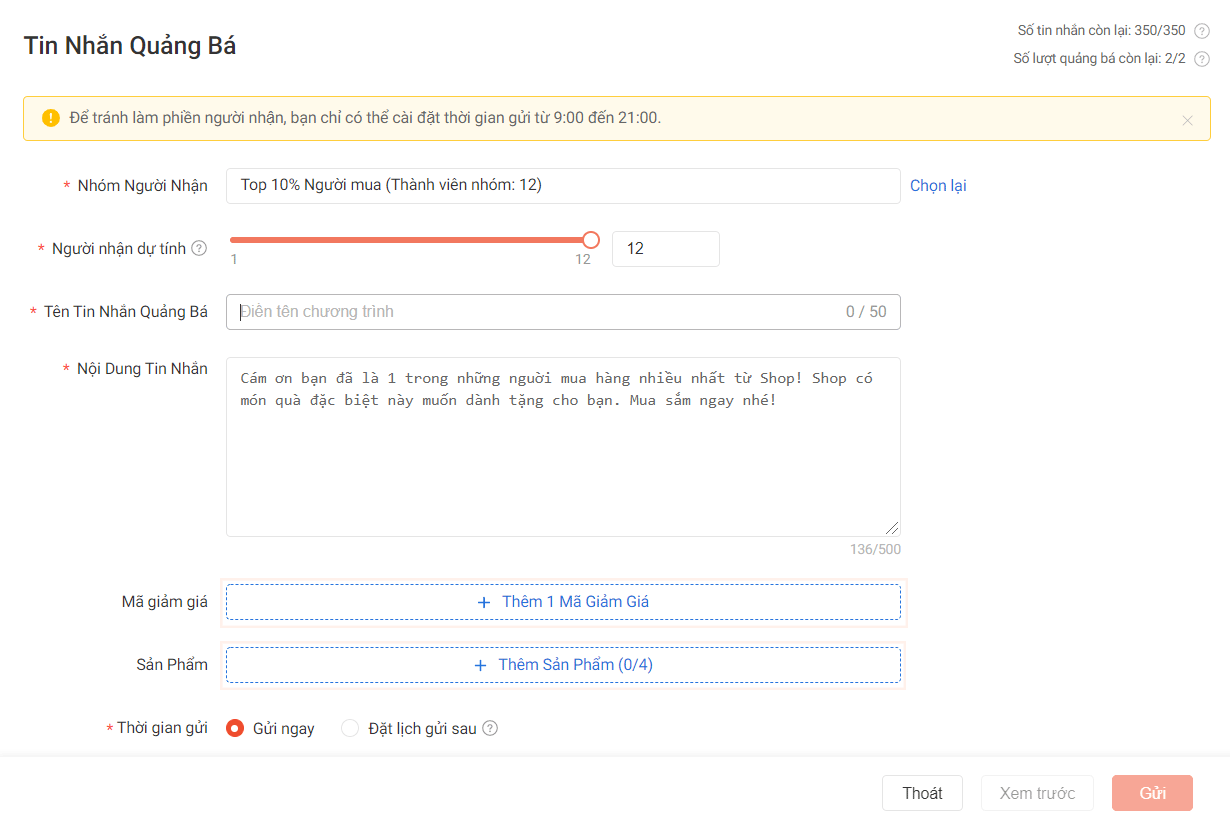The height and width of the screenshot is (821, 1230).
Task: Click plus icon in Thêm Sản Phẩm (0/4)
Action: (x=480, y=665)
